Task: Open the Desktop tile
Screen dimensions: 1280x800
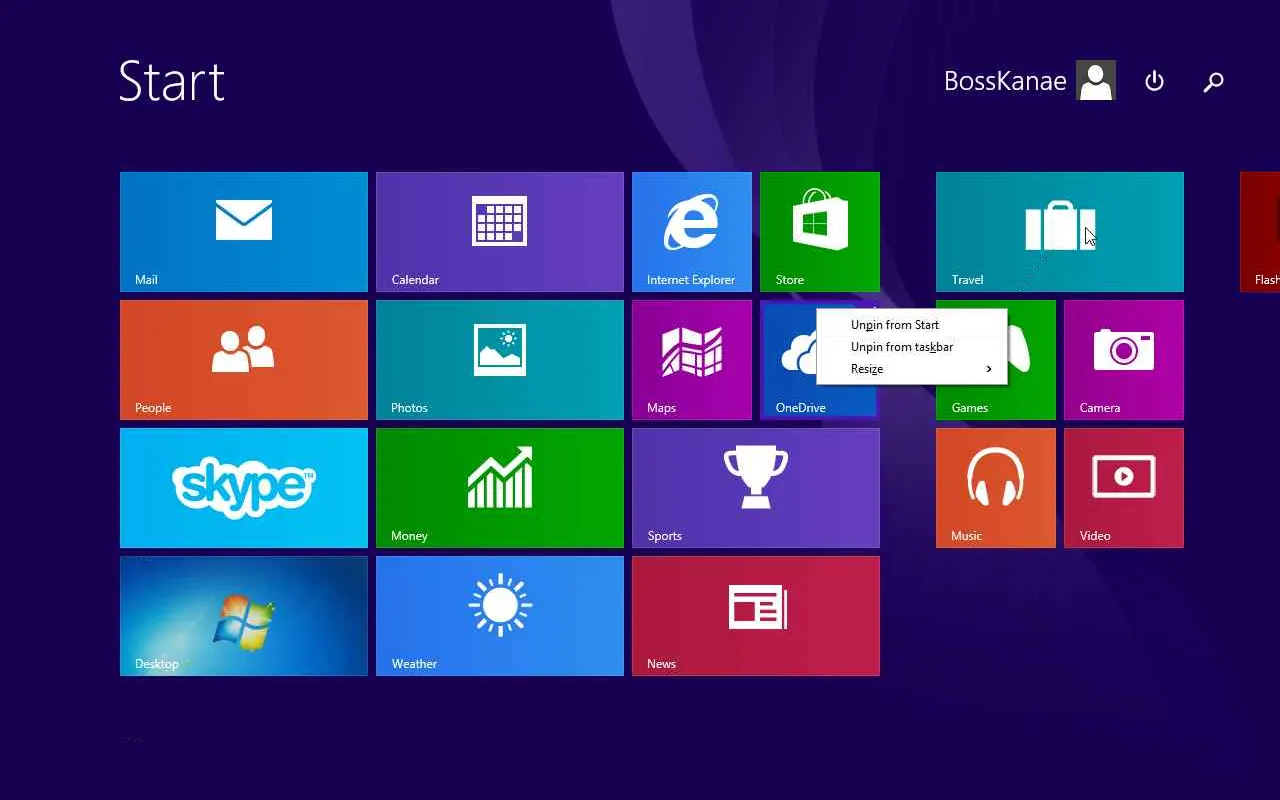Action: pos(244,616)
